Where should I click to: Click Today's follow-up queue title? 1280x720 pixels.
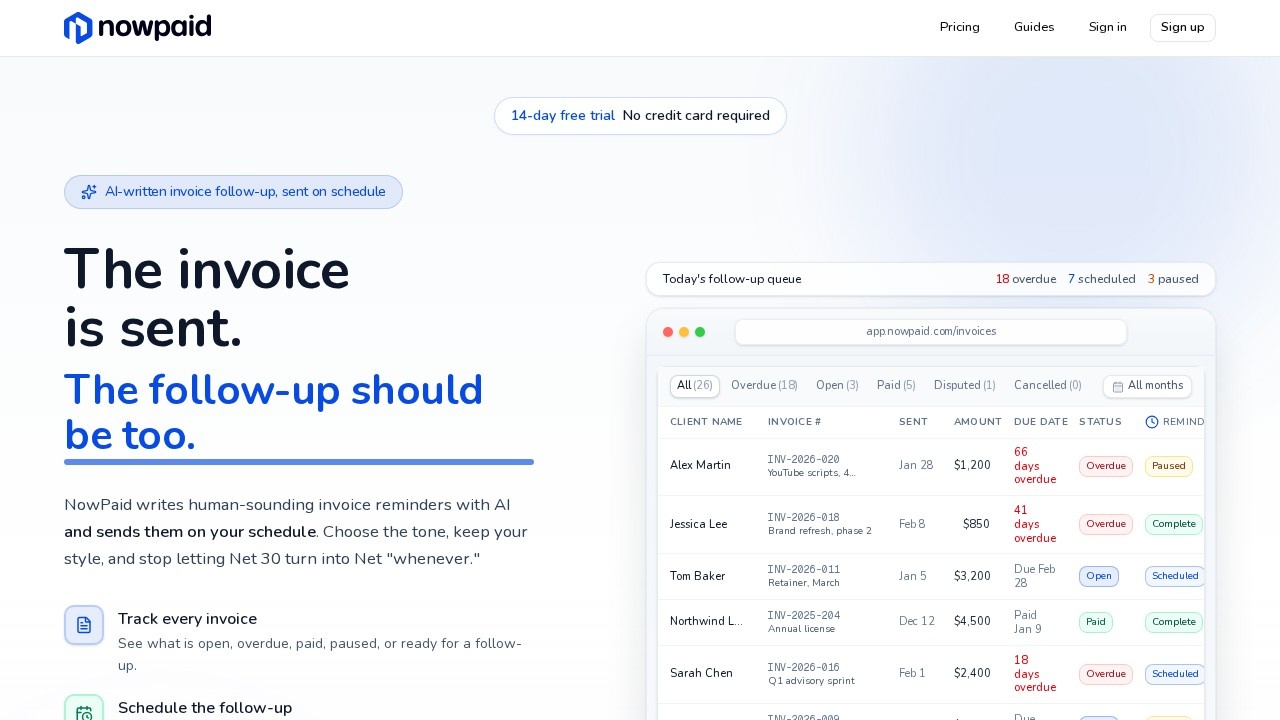point(732,280)
